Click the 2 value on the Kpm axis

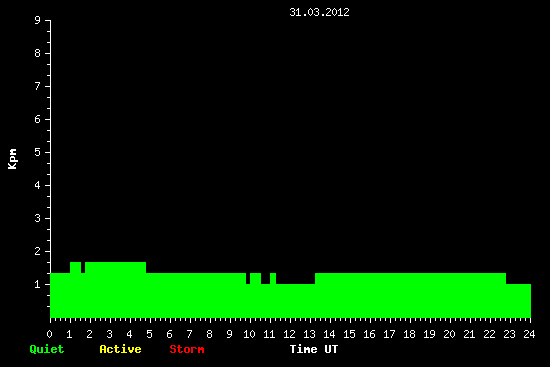pyautogui.click(x=38, y=251)
